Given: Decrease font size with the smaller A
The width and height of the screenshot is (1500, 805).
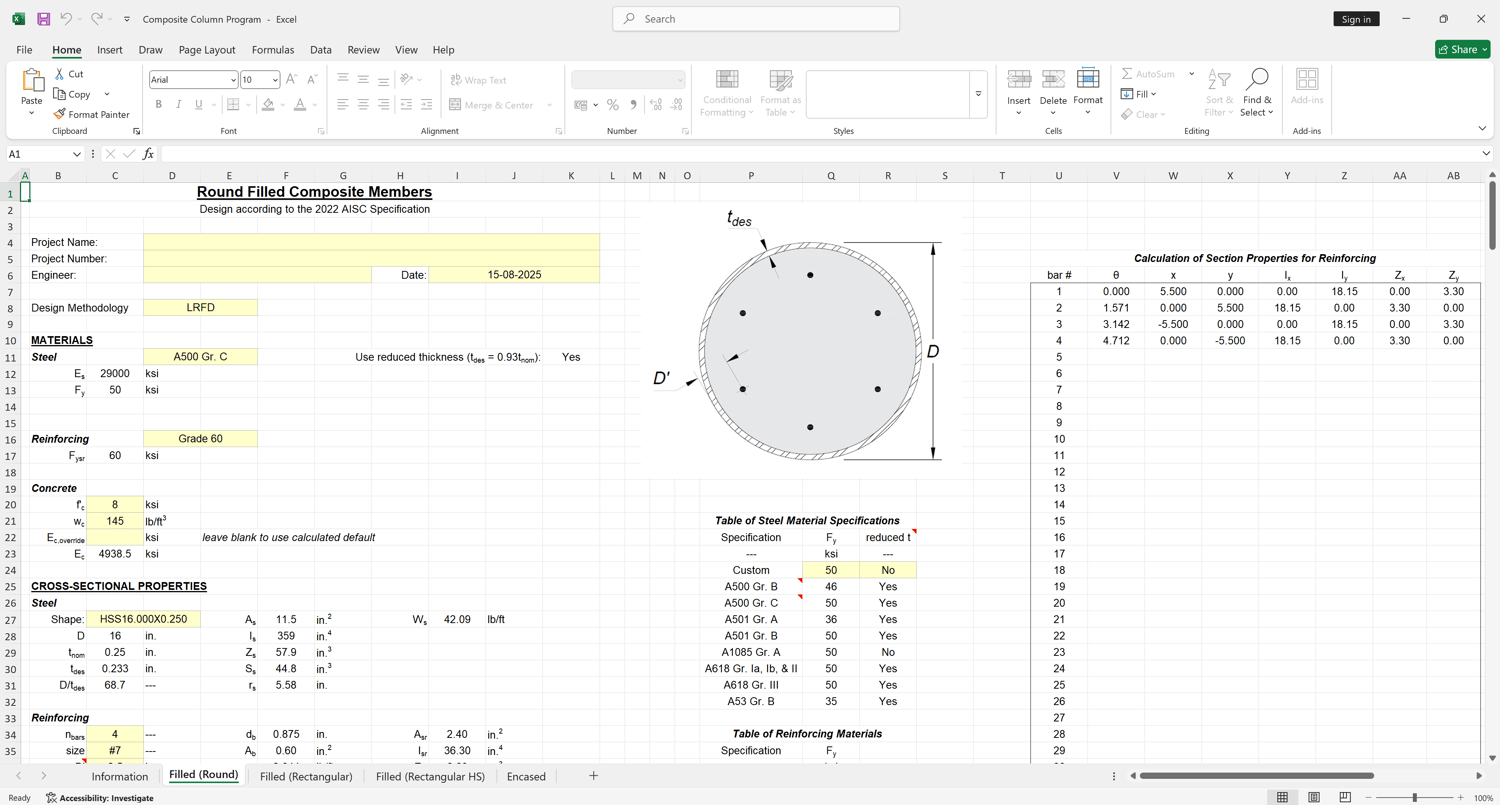Looking at the screenshot, I should (311, 79).
